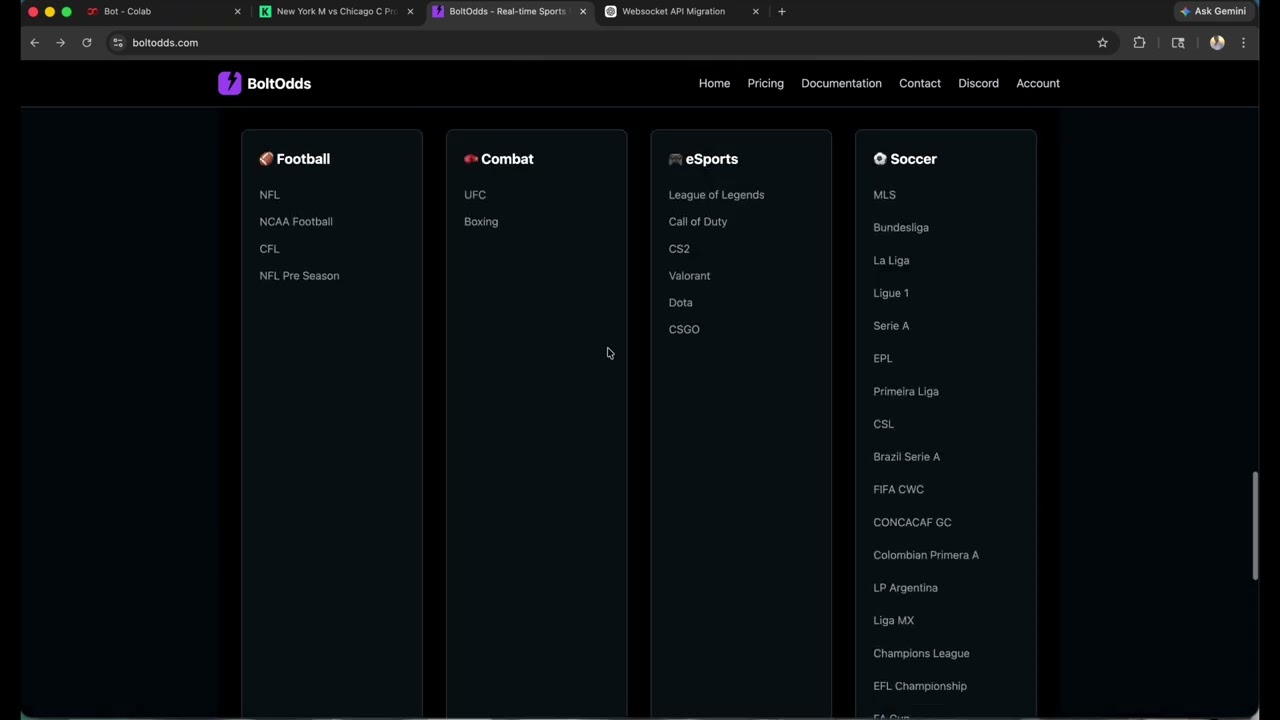
Task: Click the side panel icon in toolbar
Action: pyautogui.click(x=1178, y=43)
